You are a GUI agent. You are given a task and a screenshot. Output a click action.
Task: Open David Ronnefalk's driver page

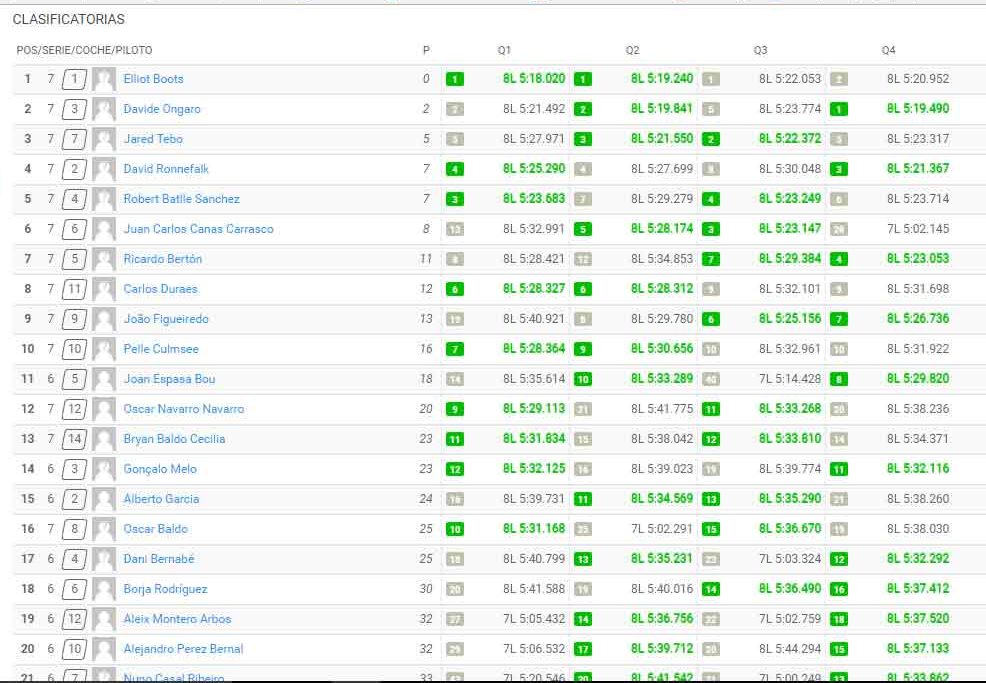tap(166, 169)
